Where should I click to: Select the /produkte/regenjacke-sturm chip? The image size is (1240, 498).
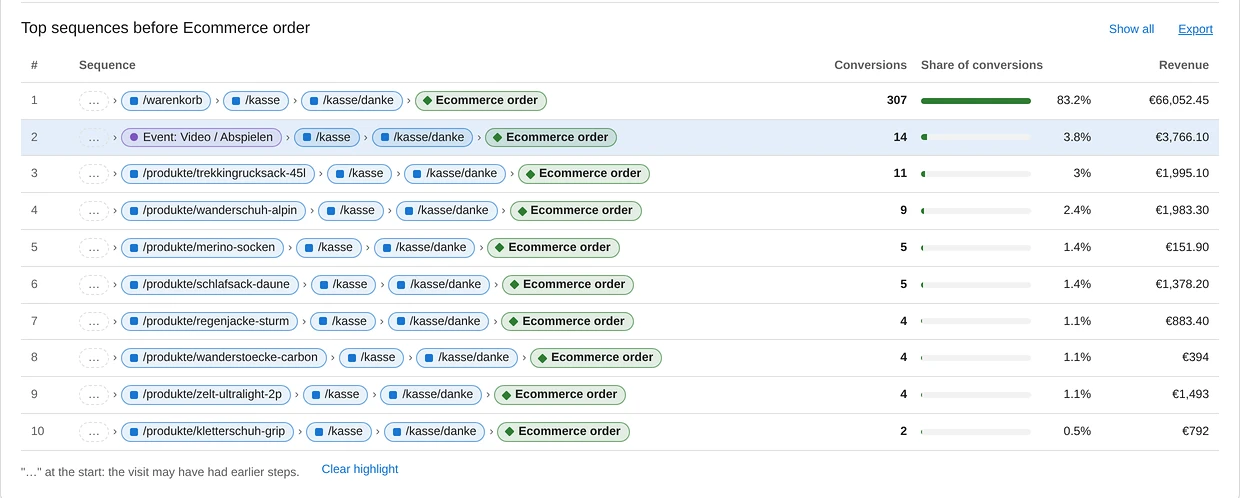pos(209,321)
